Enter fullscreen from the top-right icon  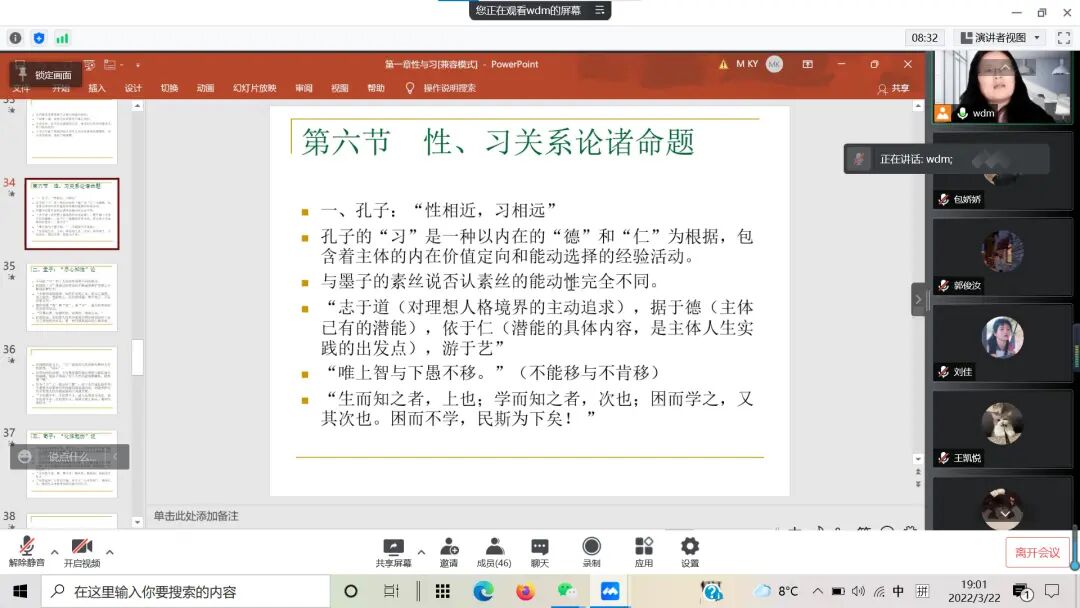coord(1063,36)
